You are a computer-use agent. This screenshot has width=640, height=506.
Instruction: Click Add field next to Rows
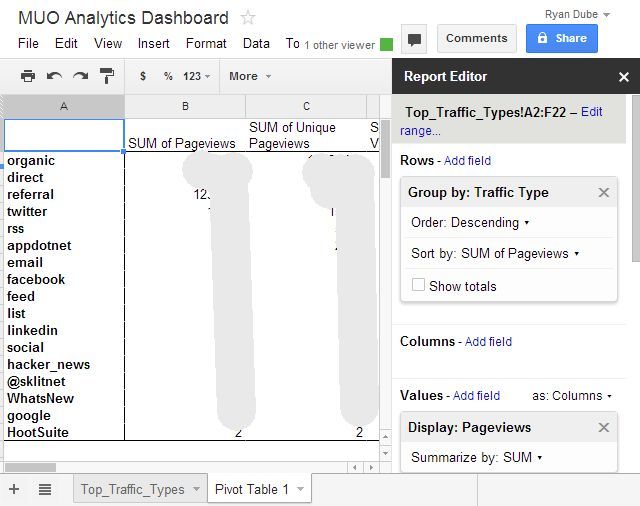[x=467, y=161]
